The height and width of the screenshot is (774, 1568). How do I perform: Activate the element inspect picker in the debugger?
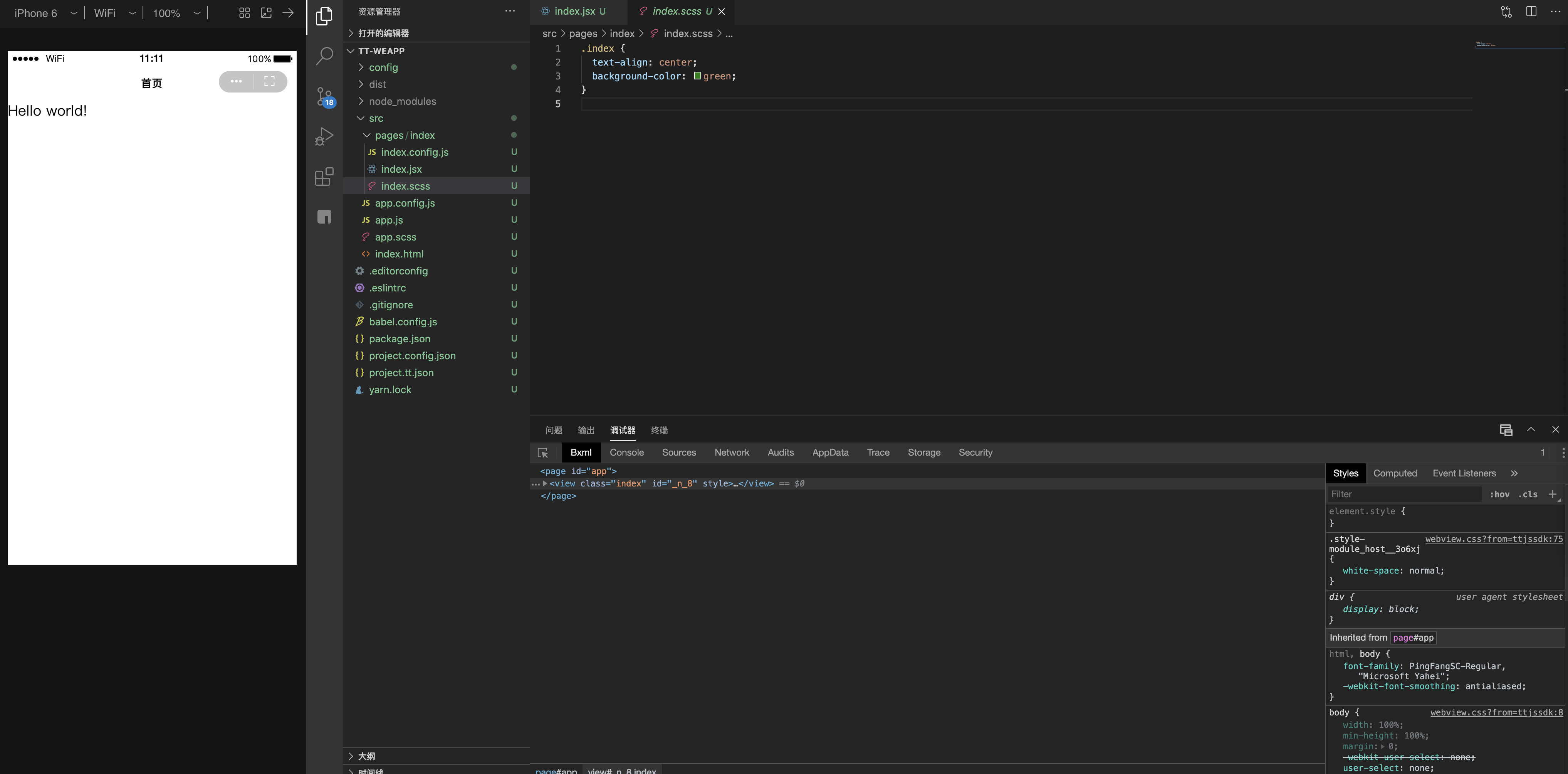542,453
